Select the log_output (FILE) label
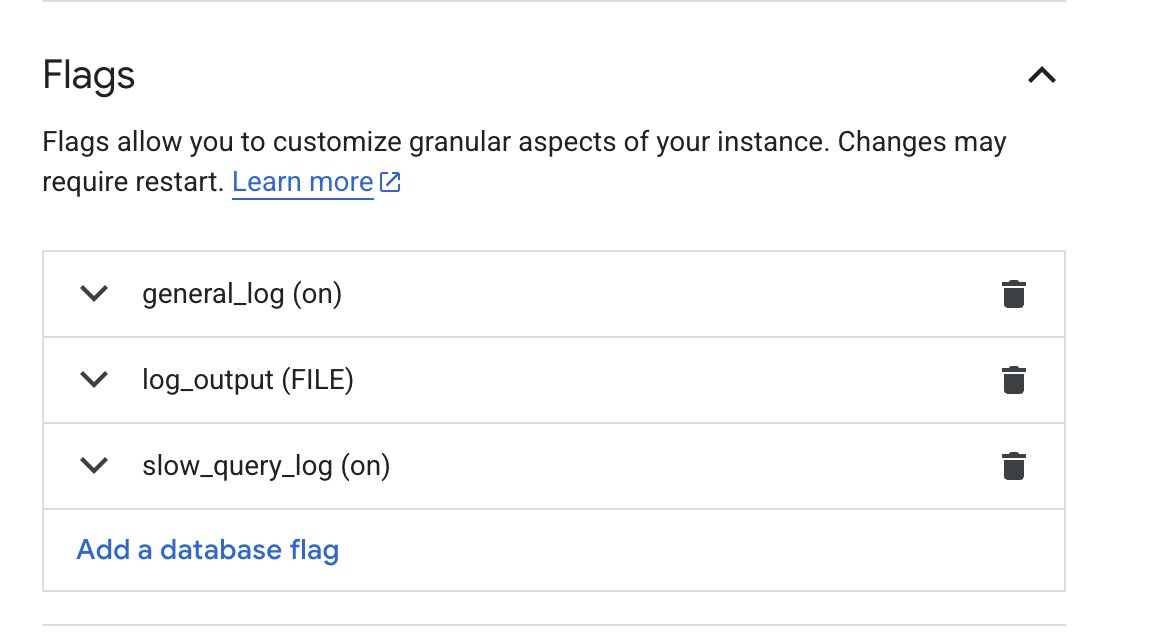Viewport: 1168px width, 636px height. coord(248,381)
